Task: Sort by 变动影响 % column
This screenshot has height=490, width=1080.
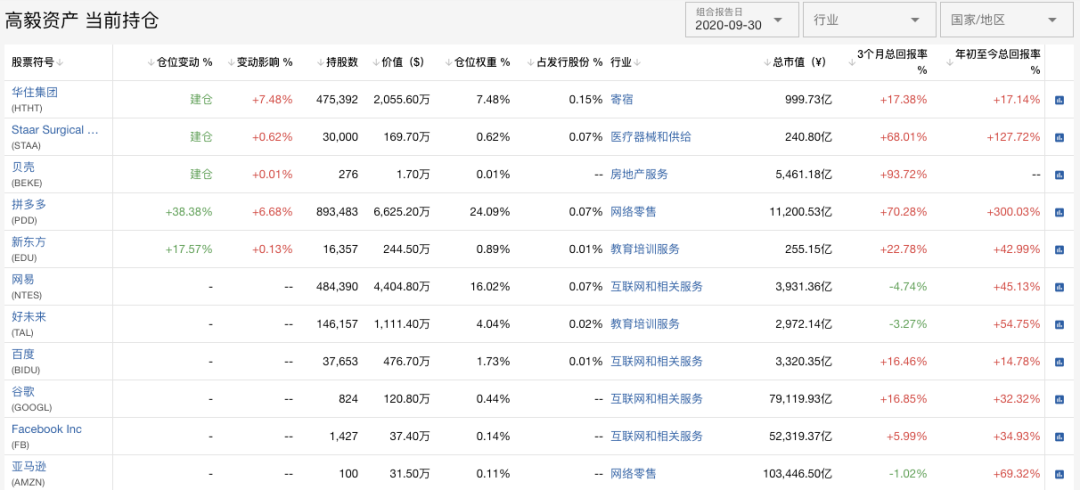Action: [260, 62]
